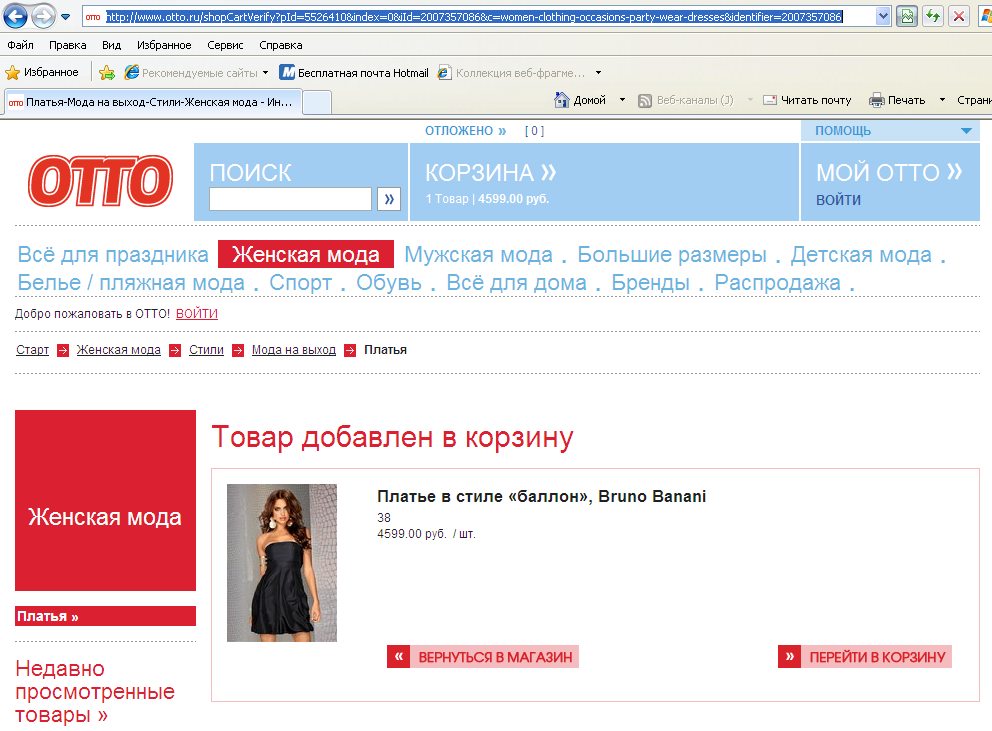Open the Вид menu
This screenshot has height=731, width=992.
coord(111,45)
